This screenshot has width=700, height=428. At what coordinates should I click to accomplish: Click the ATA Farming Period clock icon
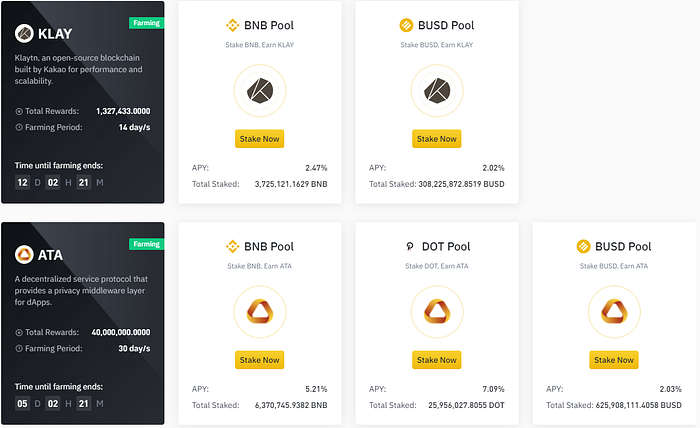click(x=19, y=349)
